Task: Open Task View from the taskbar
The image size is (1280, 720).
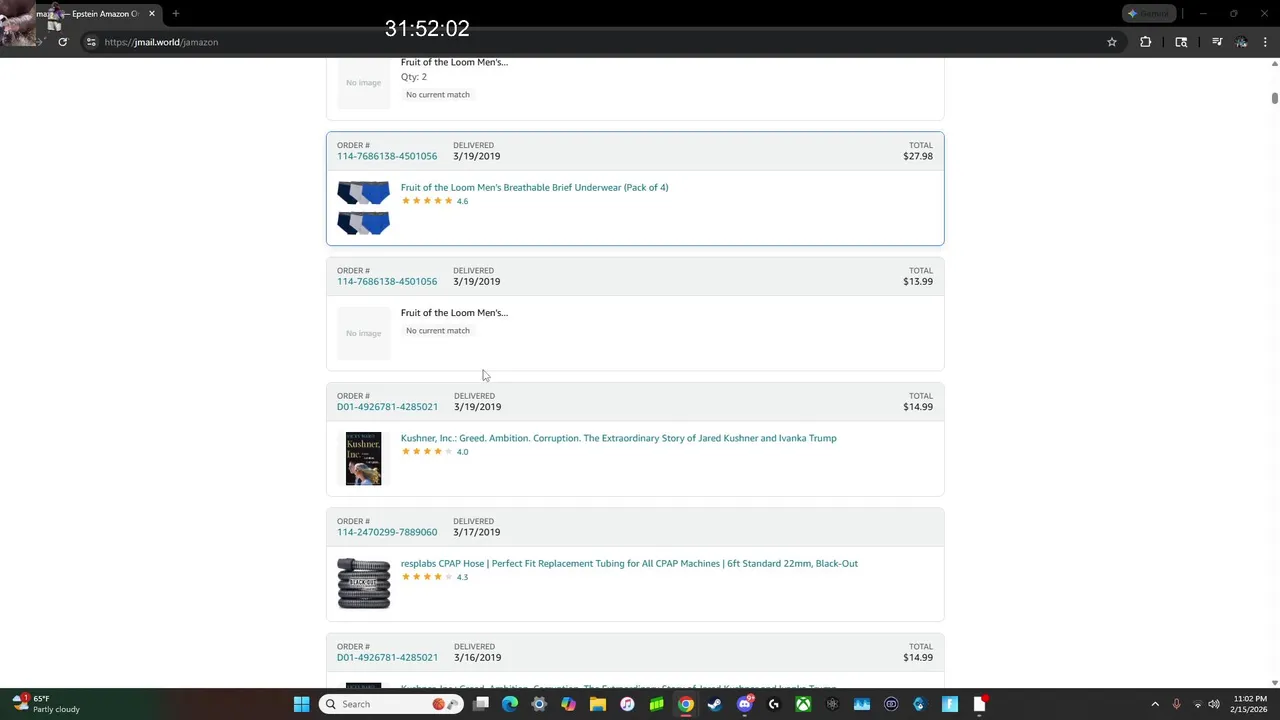Action: click(481, 704)
